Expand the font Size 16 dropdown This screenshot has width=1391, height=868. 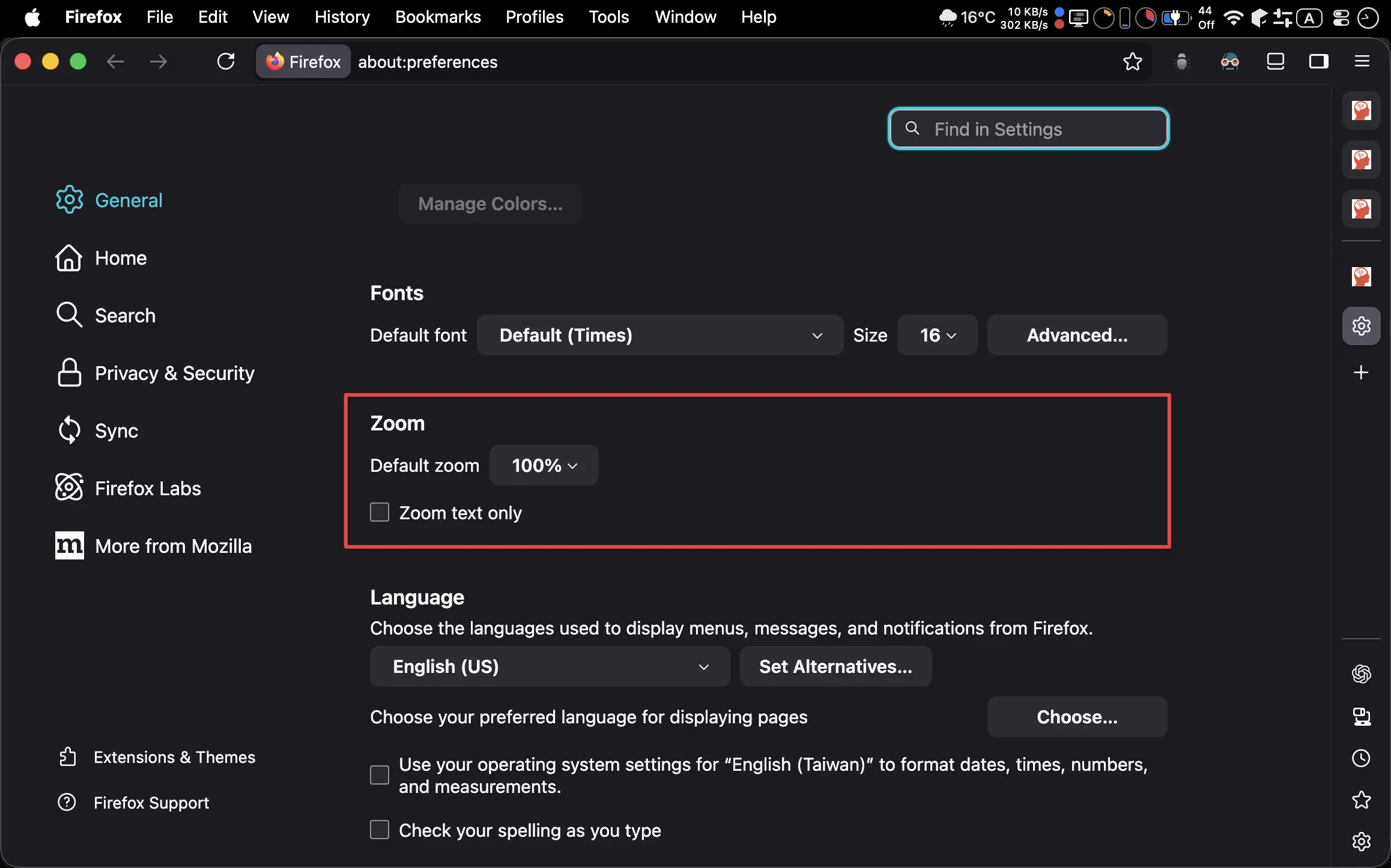(937, 335)
